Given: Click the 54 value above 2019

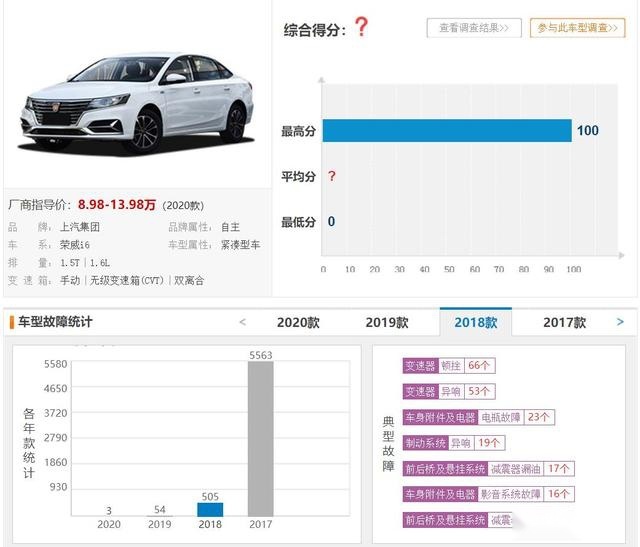Looking at the screenshot, I should click(x=160, y=509).
